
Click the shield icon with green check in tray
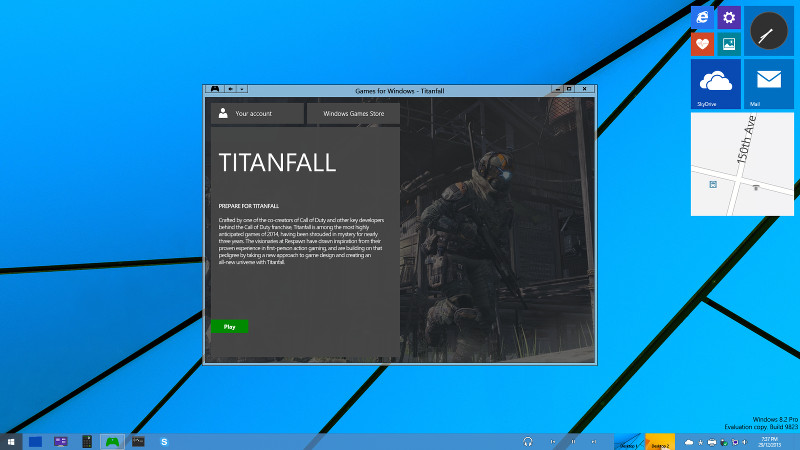coord(723,442)
